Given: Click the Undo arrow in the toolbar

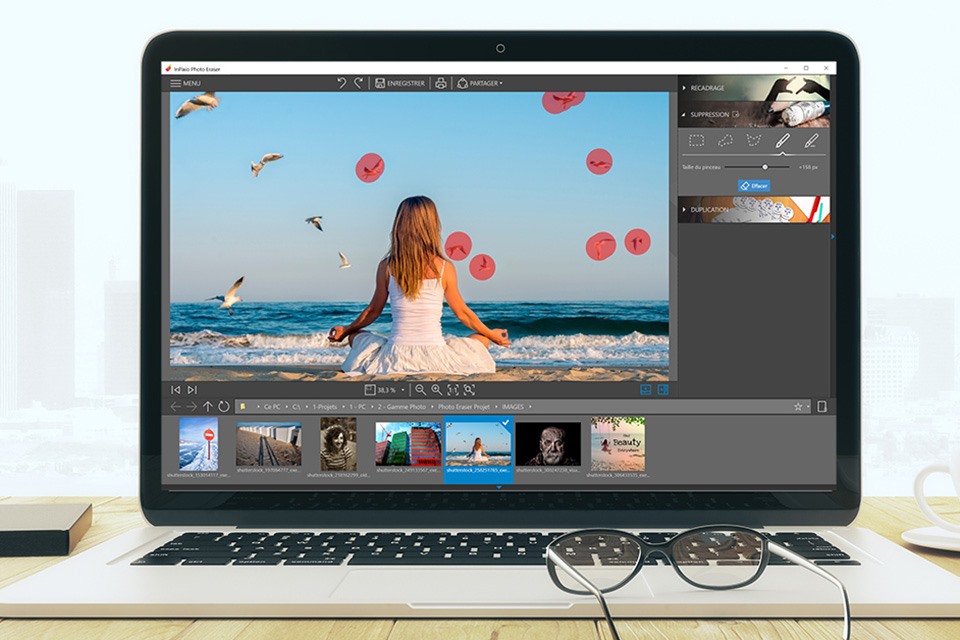Looking at the screenshot, I should click(342, 82).
